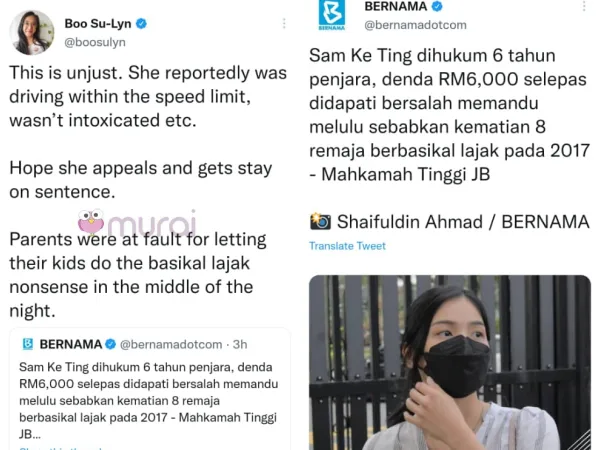Click the verified badge next to BERNAMA header
Image resolution: width=600 pixels, height=450 pixels.
point(437,6)
